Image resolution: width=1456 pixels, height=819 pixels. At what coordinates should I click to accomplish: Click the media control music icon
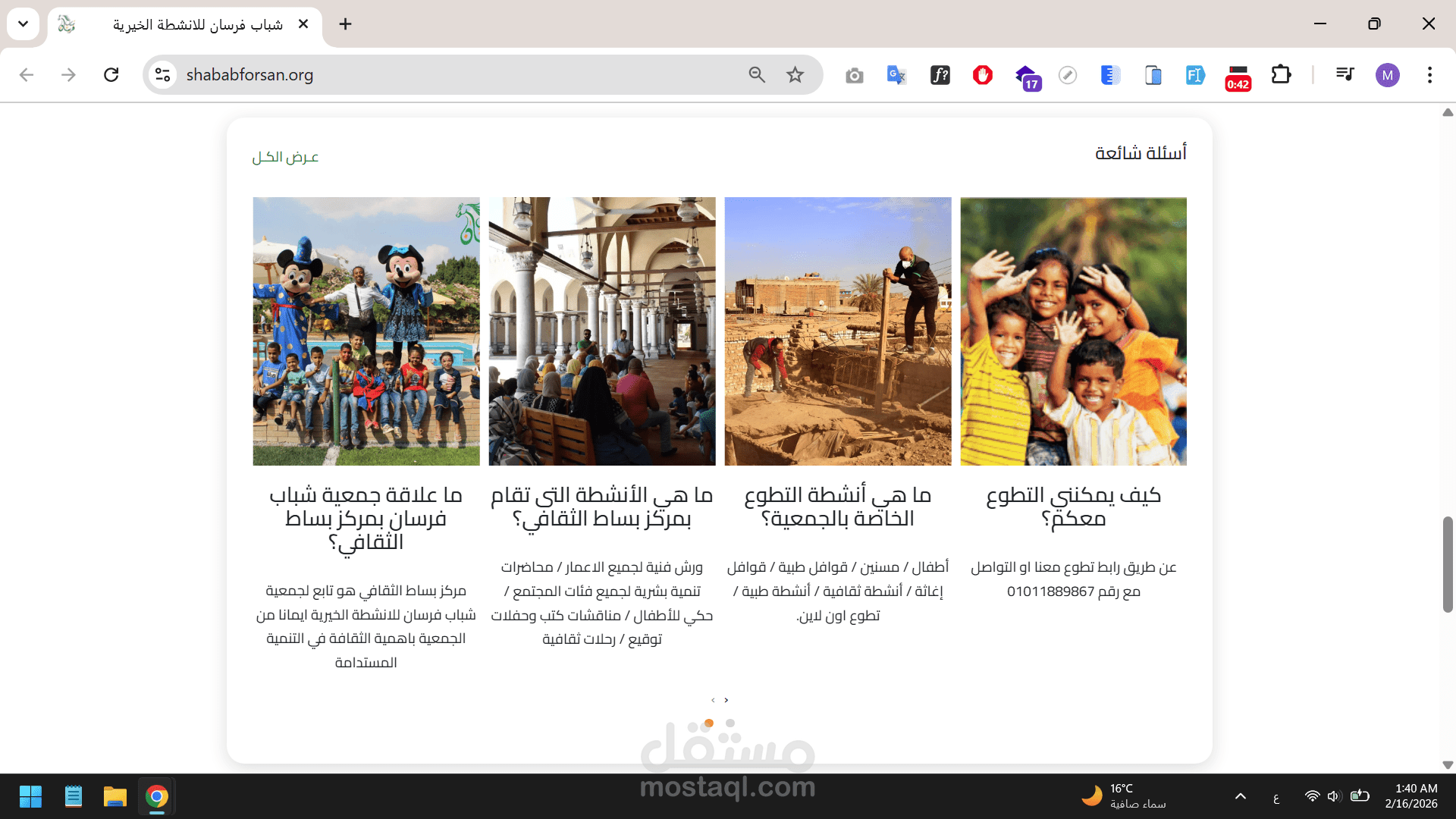(x=1345, y=75)
